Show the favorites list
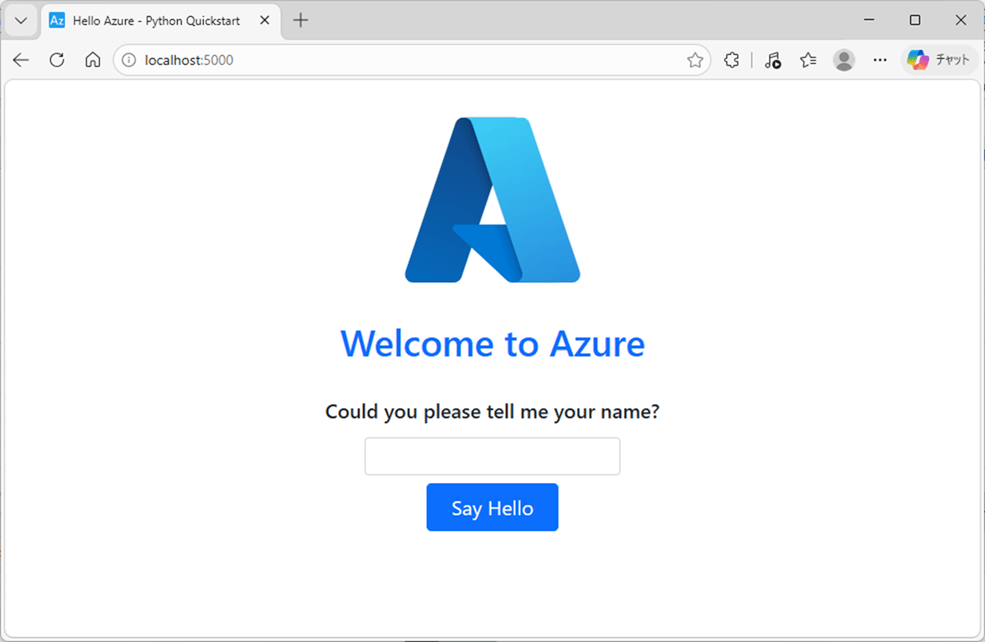985x642 pixels. coord(808,60)
